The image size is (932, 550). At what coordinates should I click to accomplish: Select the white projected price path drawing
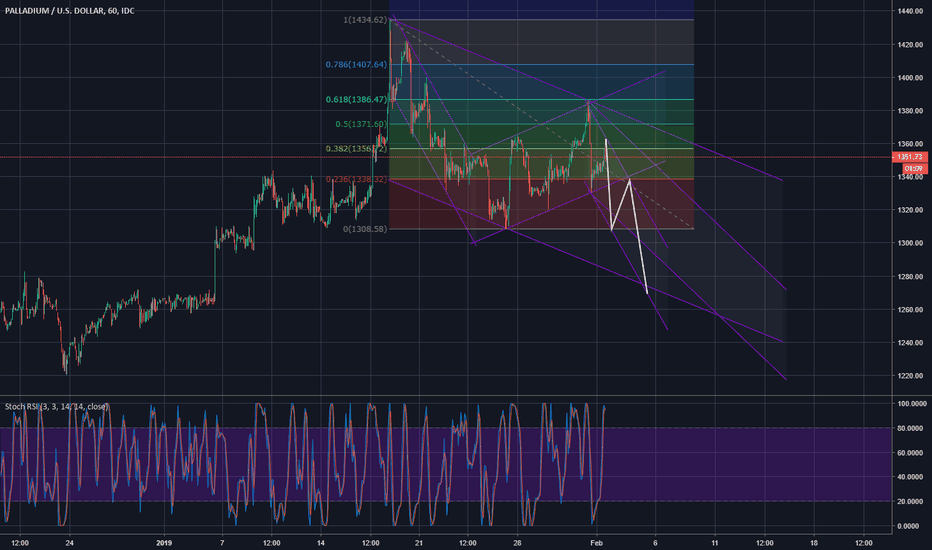click(x=626, y=215)
